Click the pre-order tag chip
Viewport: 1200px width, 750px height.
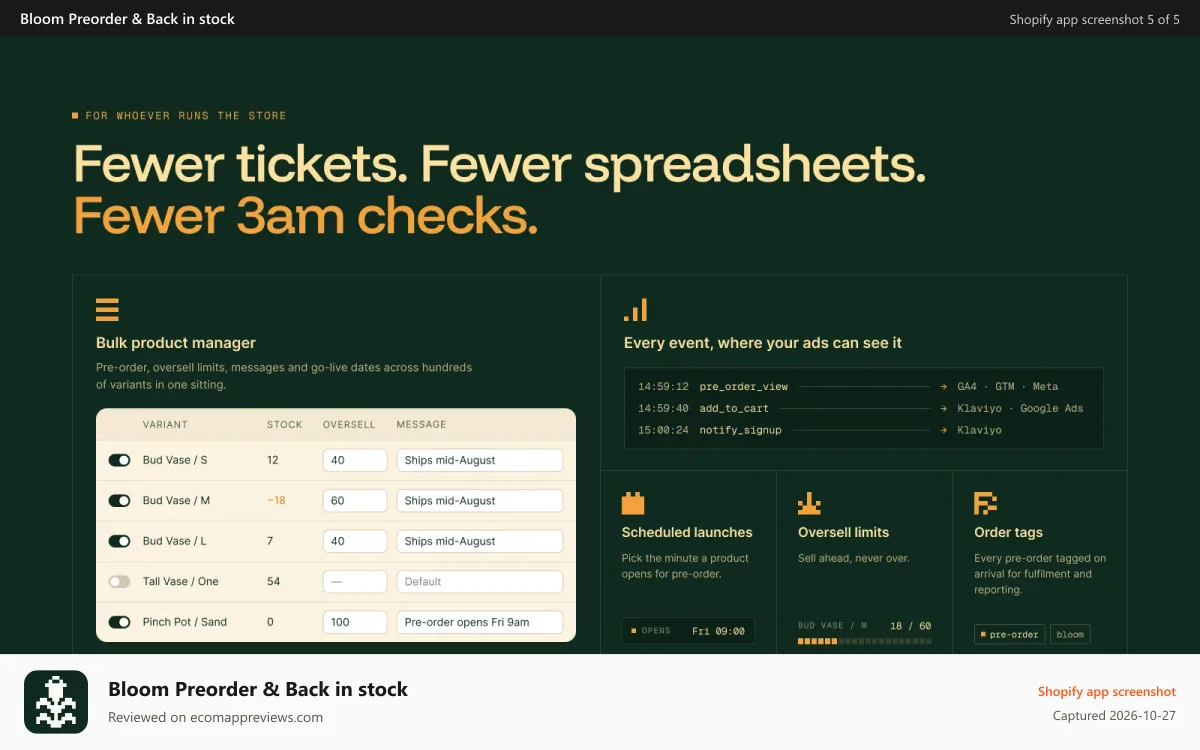pos(1010,634)
